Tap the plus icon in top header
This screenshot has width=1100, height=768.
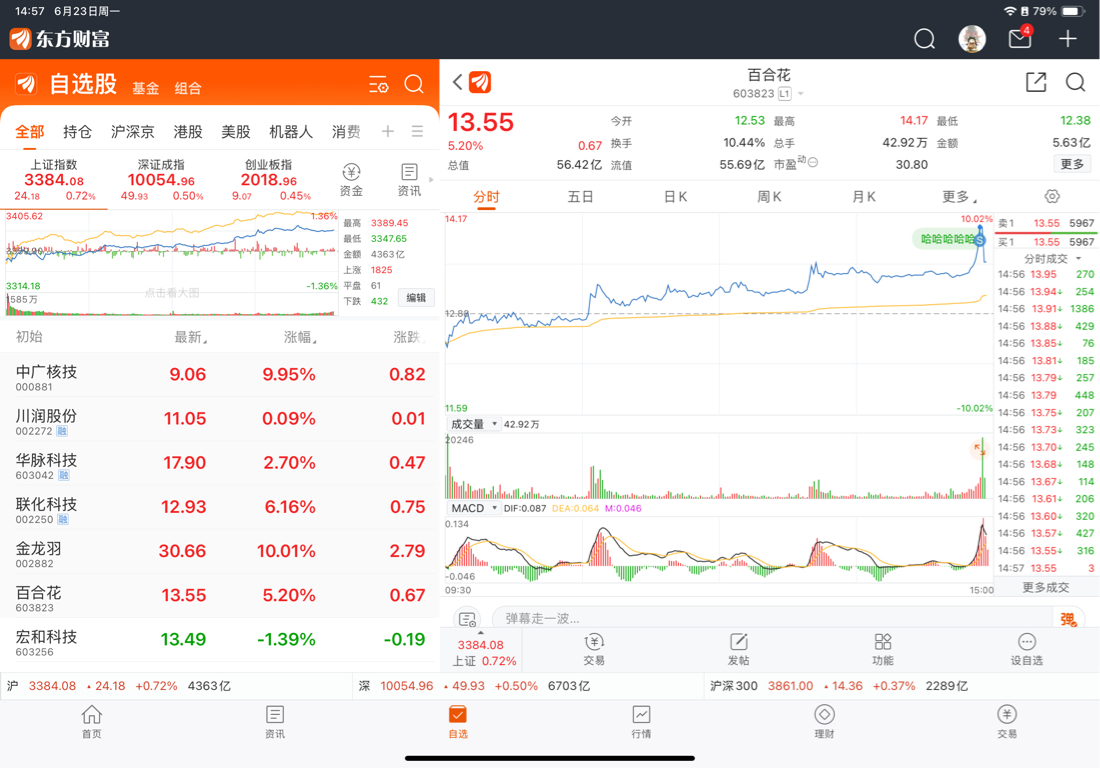click(1067, 39)
